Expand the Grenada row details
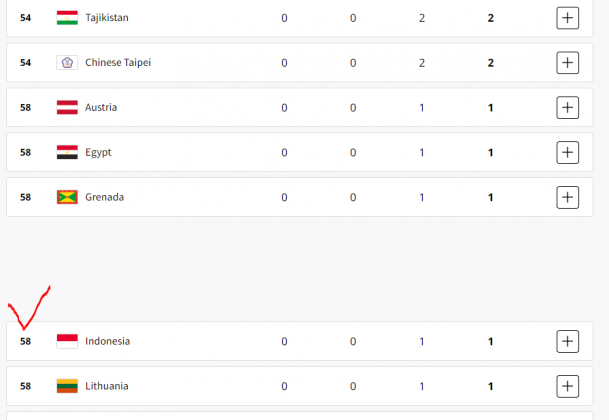The height and width of the screenshot is (420, 609). click(x=567, y=197)
